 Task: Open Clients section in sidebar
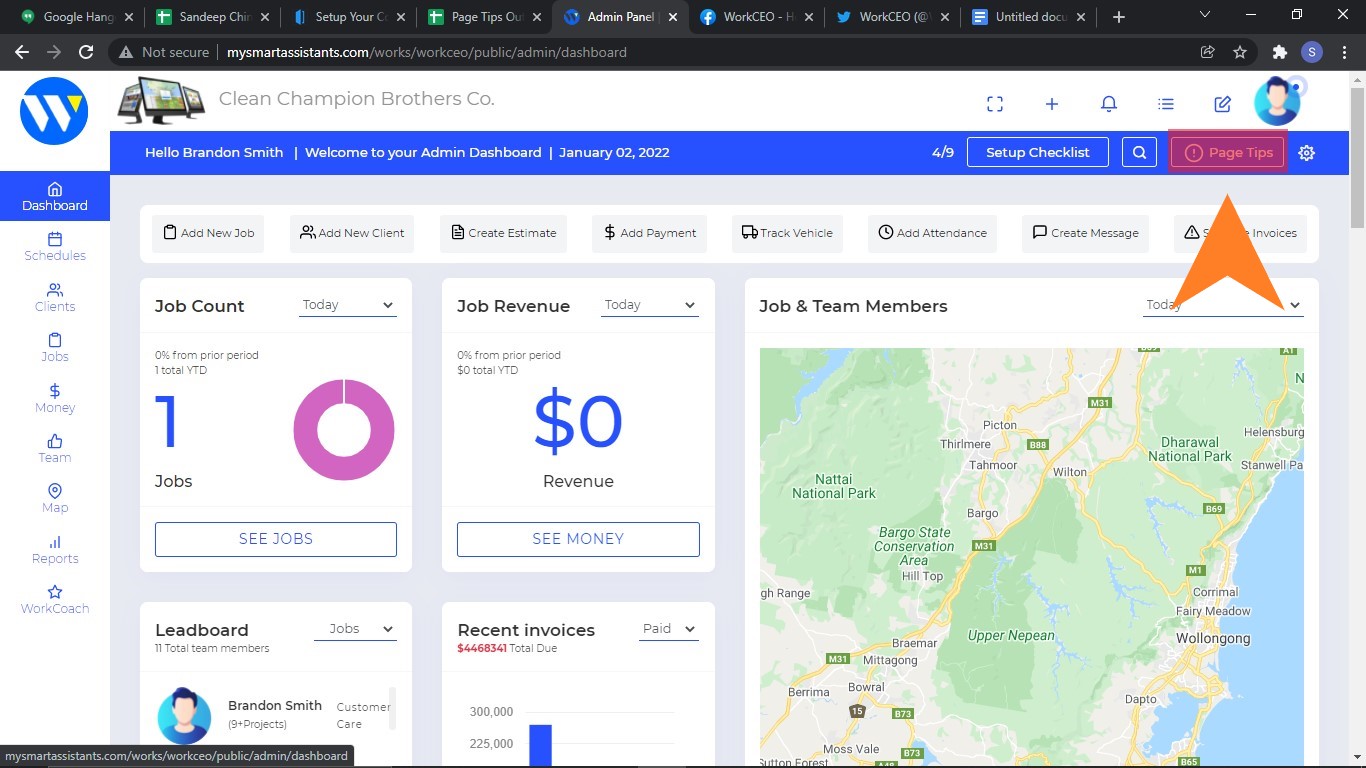tap(55, 297)
